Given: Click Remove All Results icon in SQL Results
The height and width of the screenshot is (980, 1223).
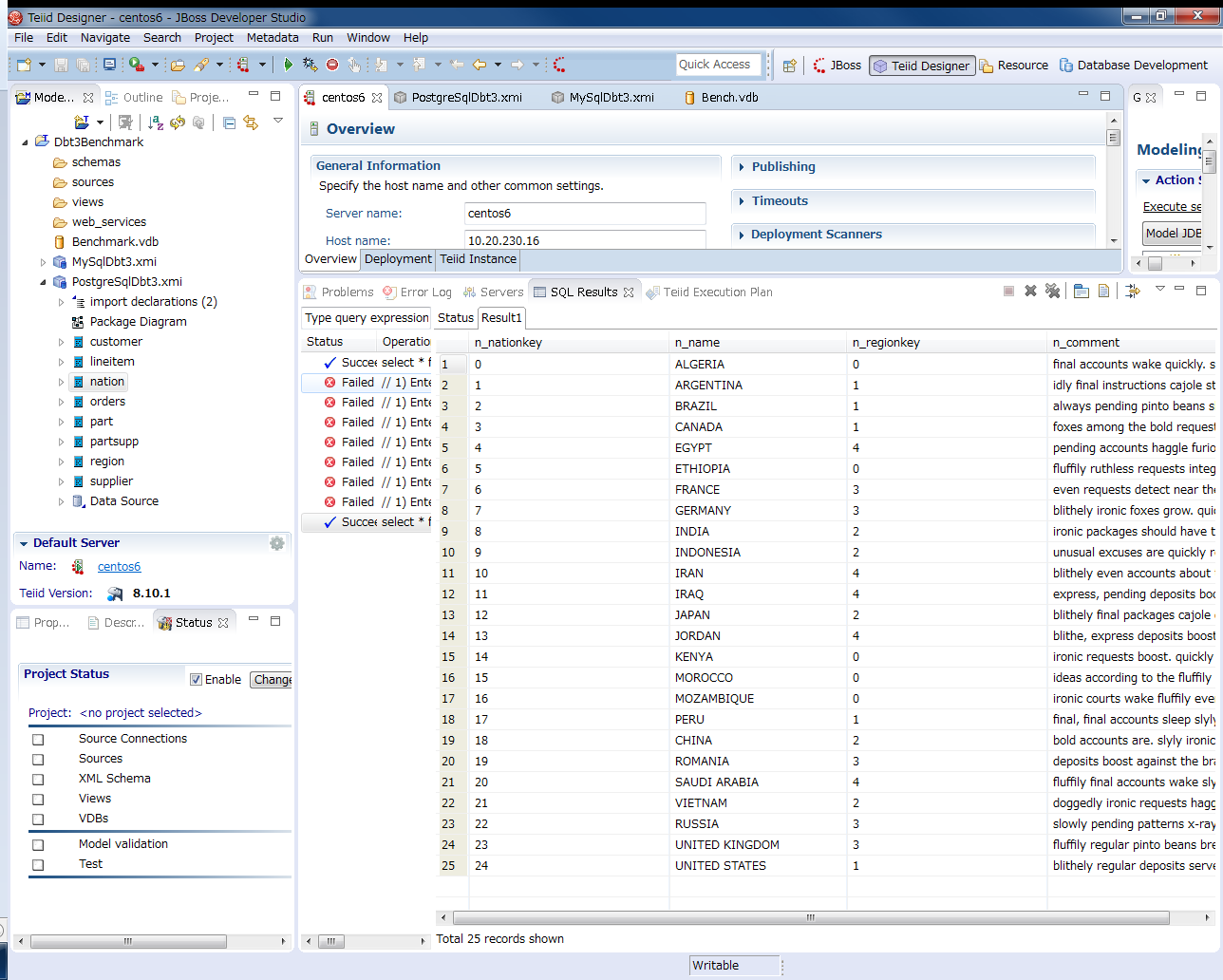Looking at the screenshot, I should tap(1052, 291).
